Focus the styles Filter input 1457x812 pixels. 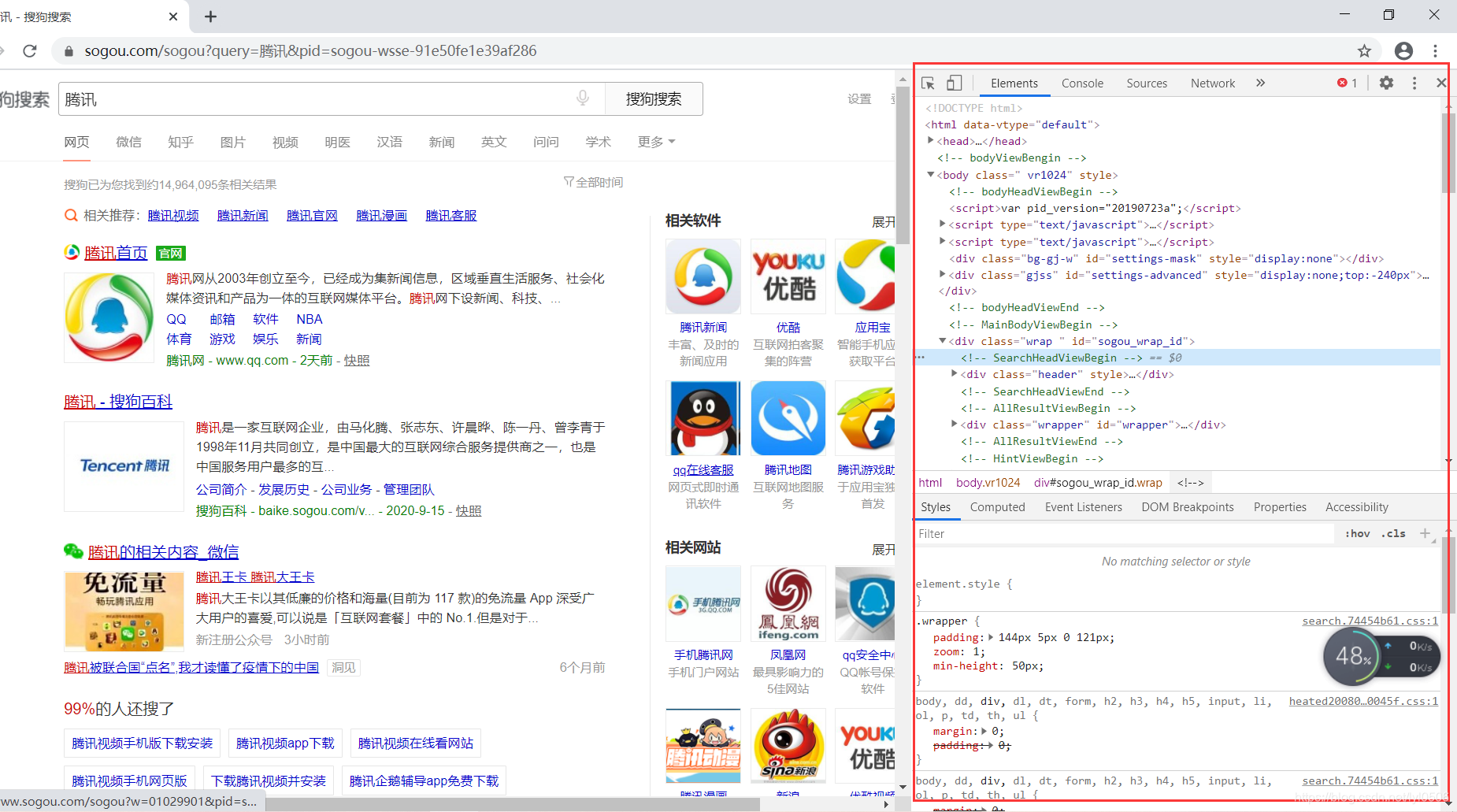coord(1126,534)
